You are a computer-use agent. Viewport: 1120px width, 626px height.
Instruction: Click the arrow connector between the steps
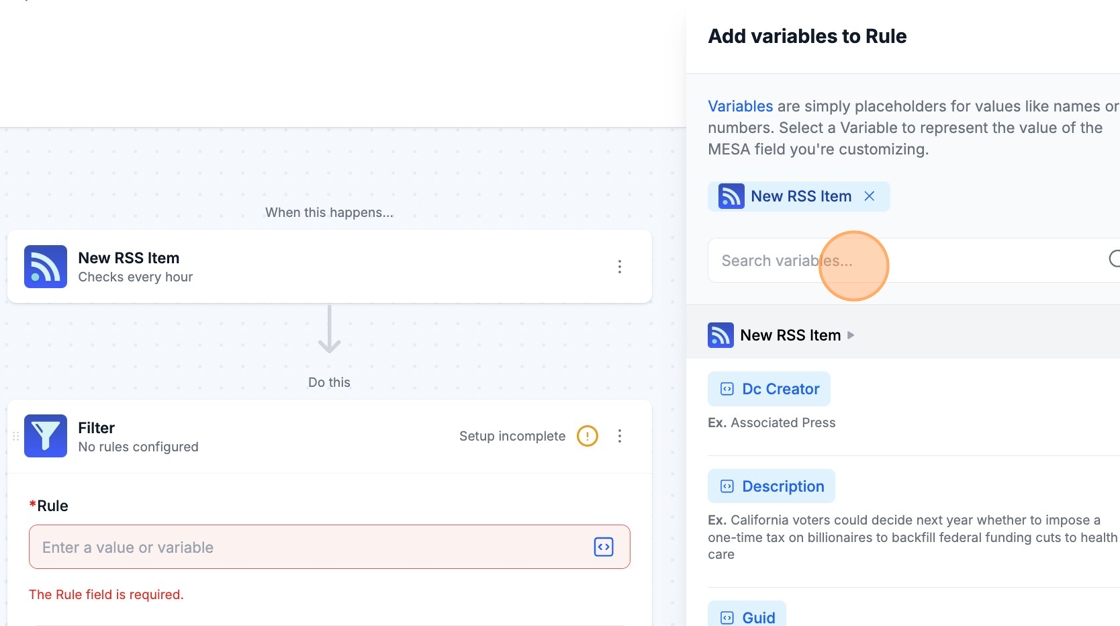(x=329, y=330)
